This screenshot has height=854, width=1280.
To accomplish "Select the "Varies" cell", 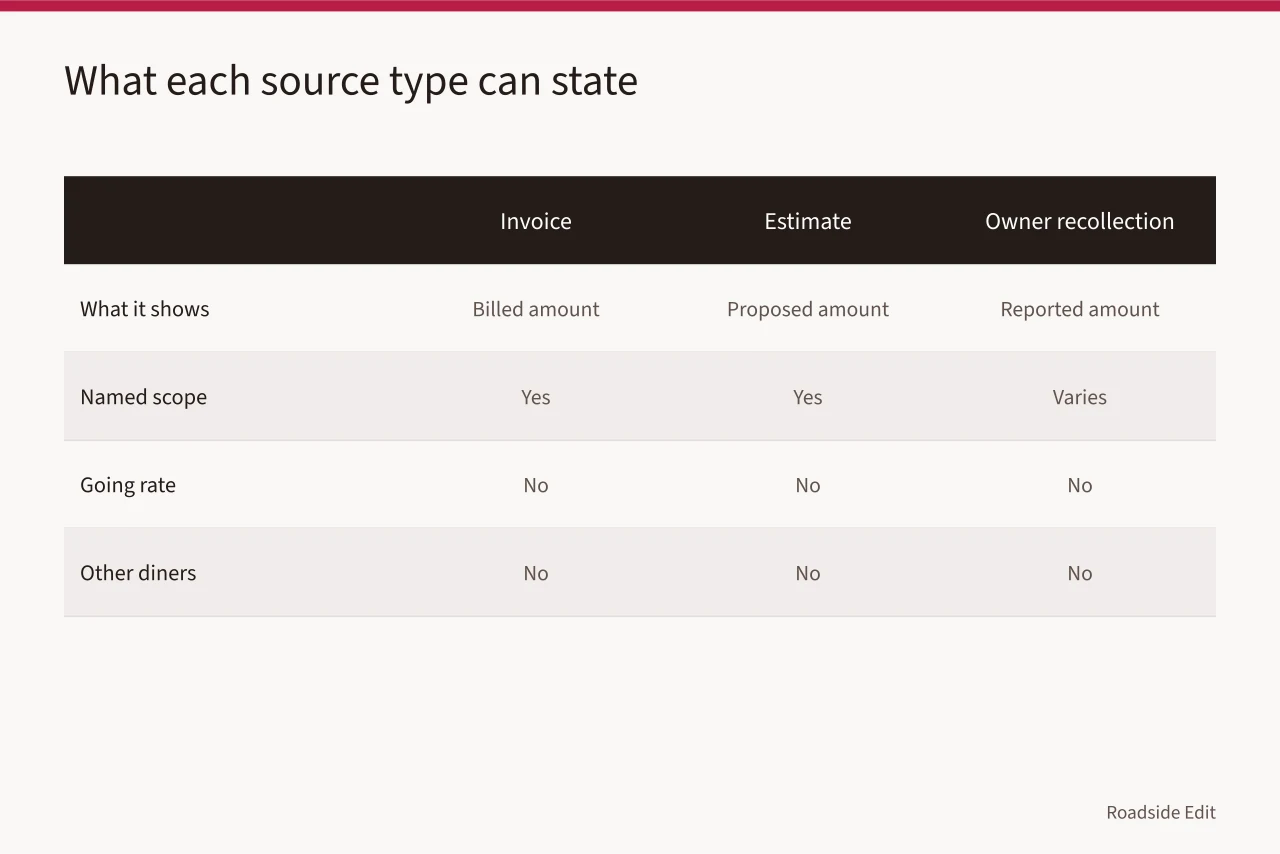I will point(1080,397).
